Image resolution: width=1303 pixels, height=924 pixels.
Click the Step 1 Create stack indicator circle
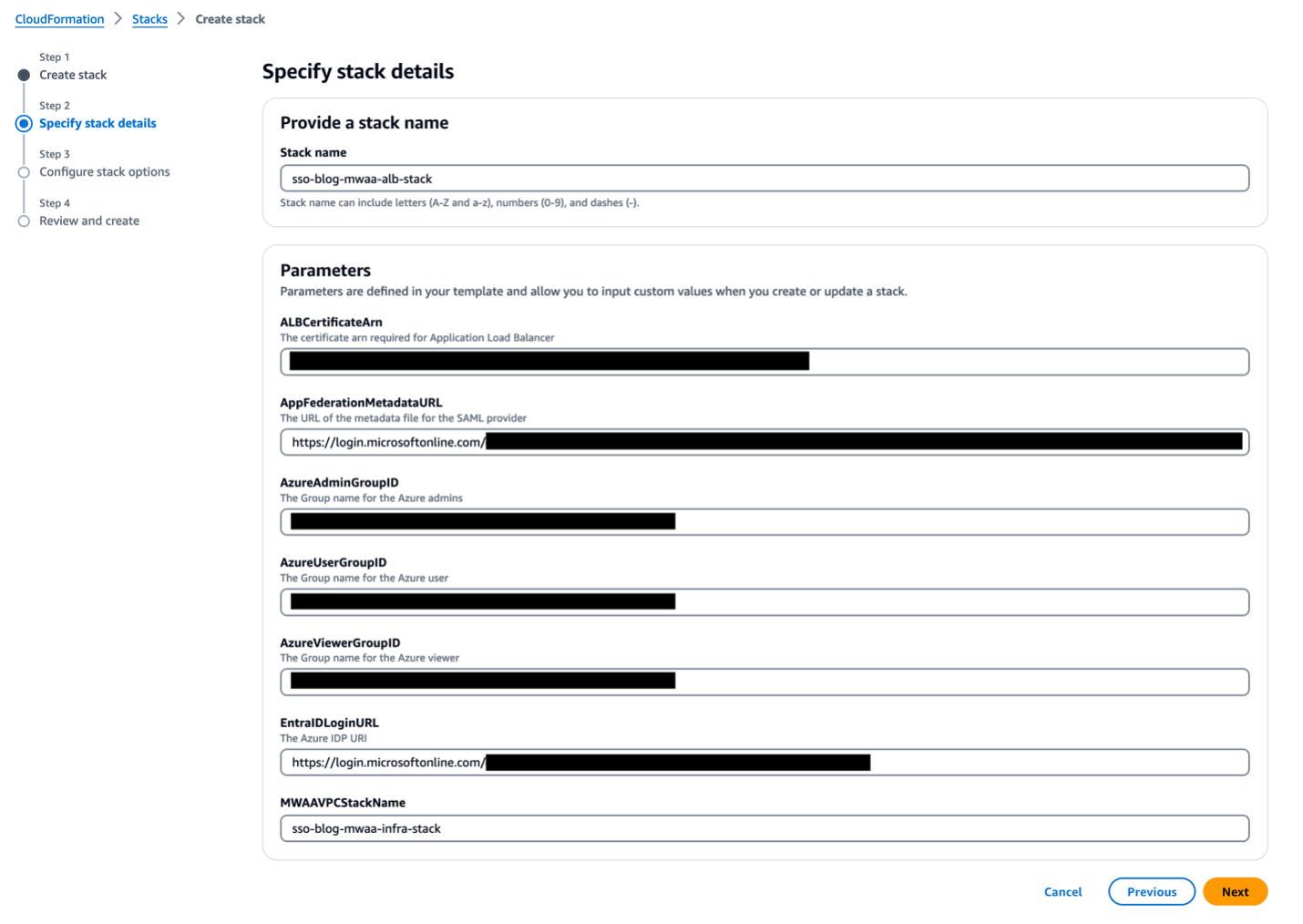(x=24, y=75)
